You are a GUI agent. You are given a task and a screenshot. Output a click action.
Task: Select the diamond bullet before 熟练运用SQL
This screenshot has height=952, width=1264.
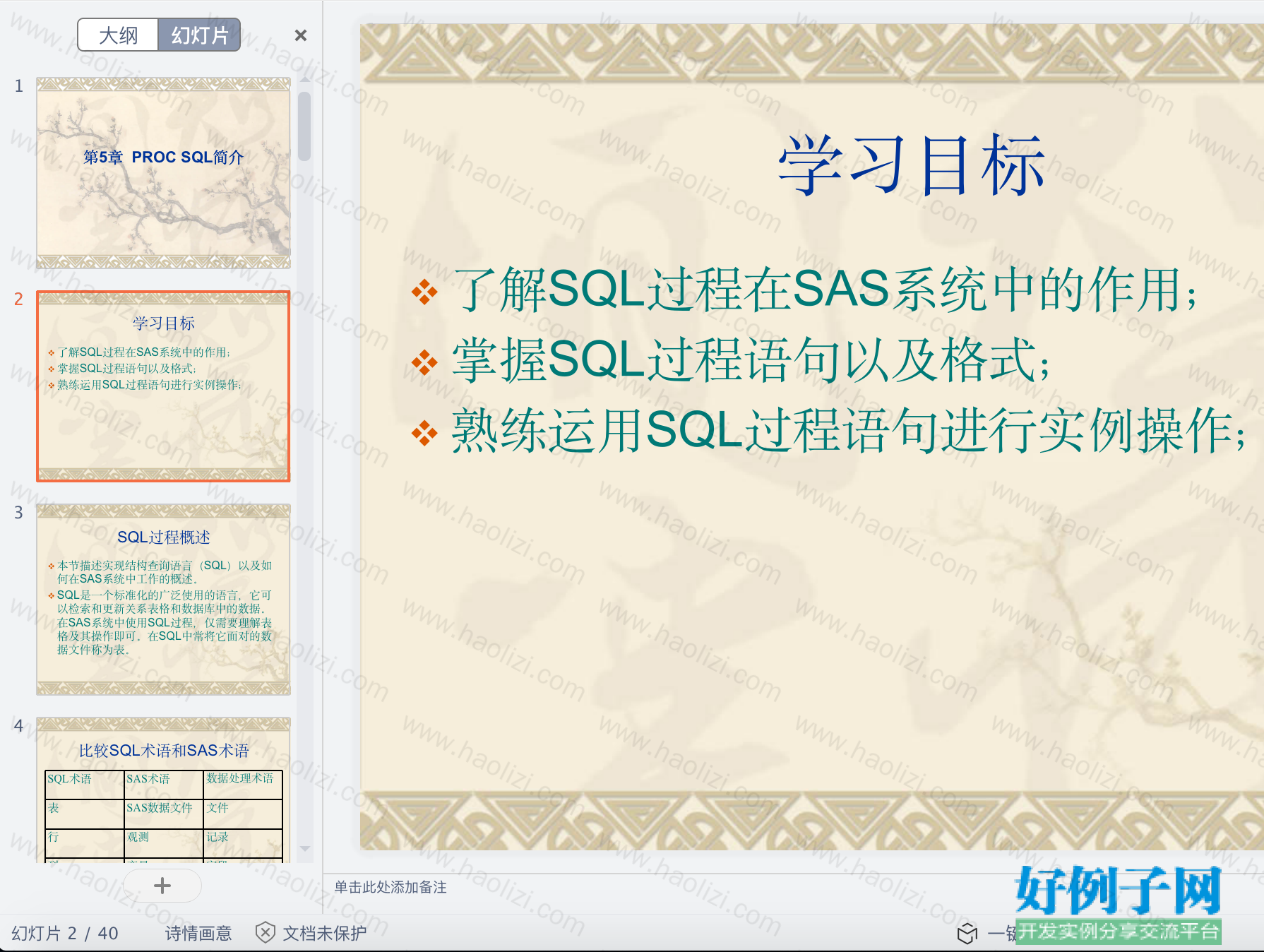pos(424,433)
